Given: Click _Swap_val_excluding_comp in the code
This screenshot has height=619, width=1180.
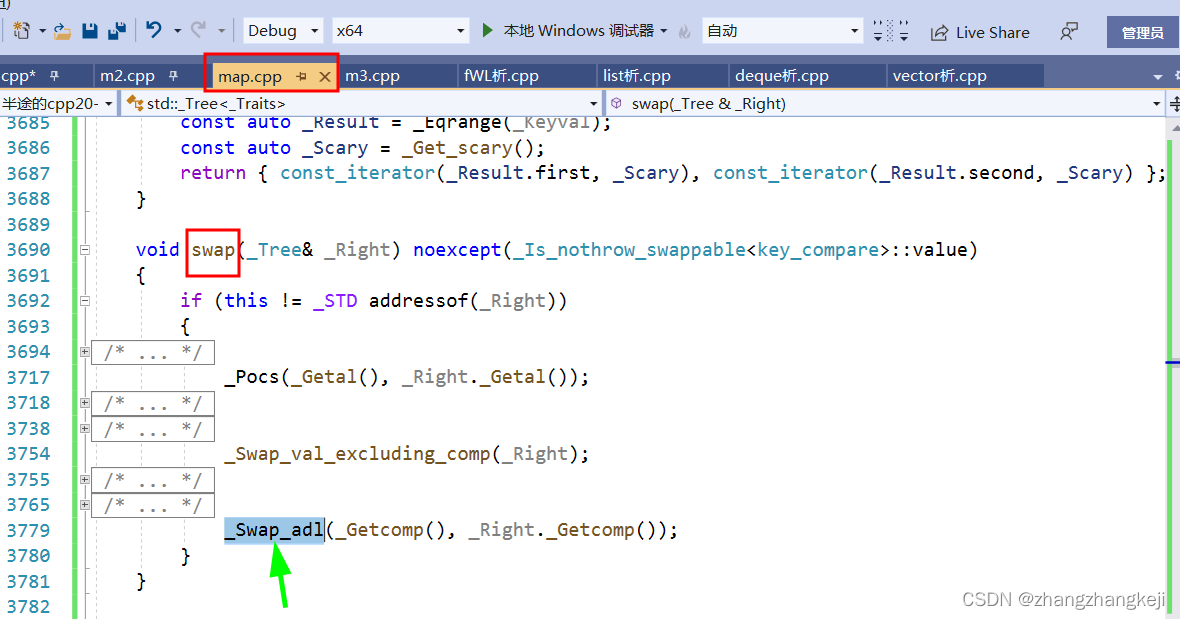Looking at the screenshot, I should coord(357,454).
